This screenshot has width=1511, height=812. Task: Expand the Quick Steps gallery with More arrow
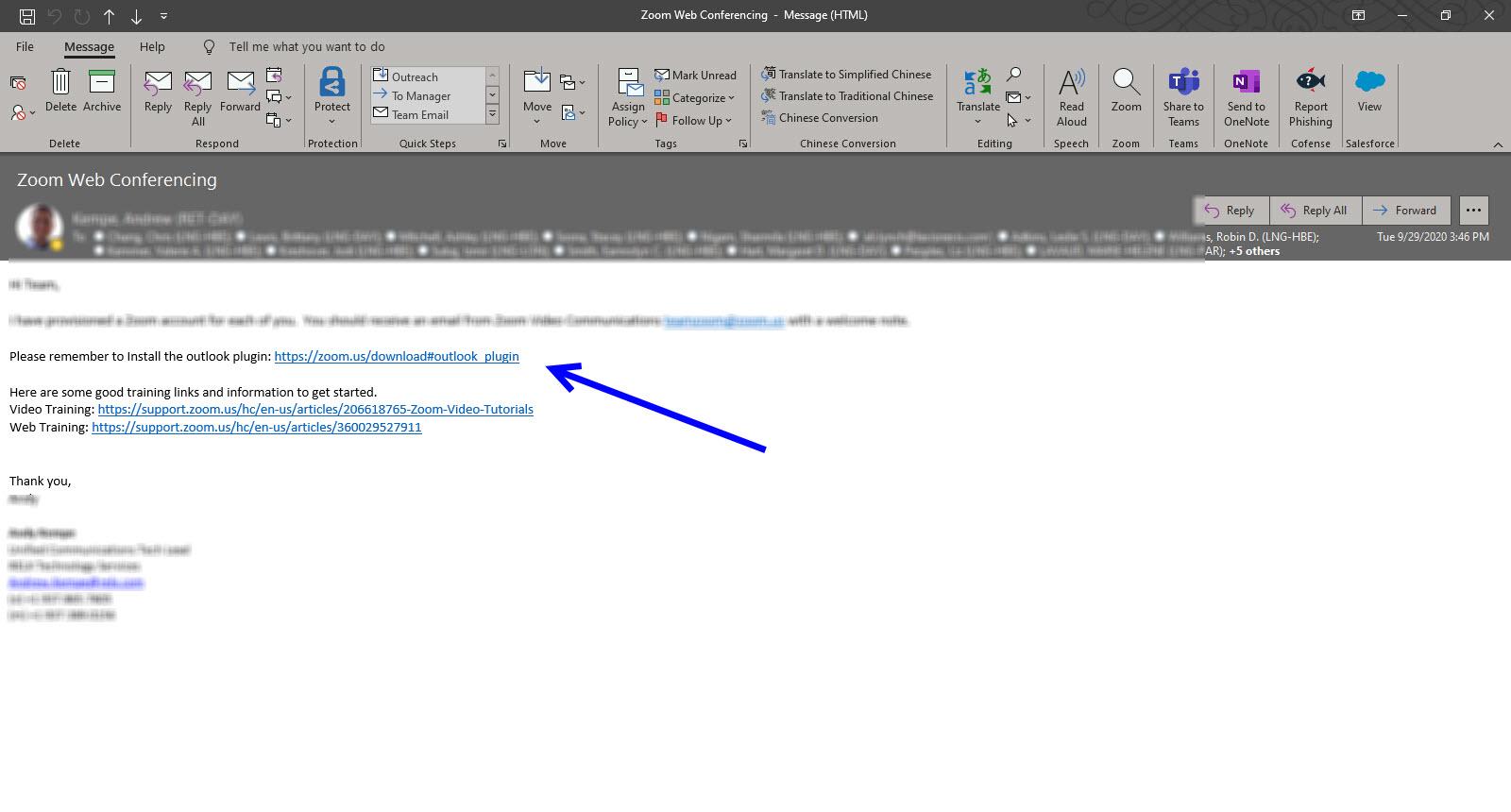[492, 115]
